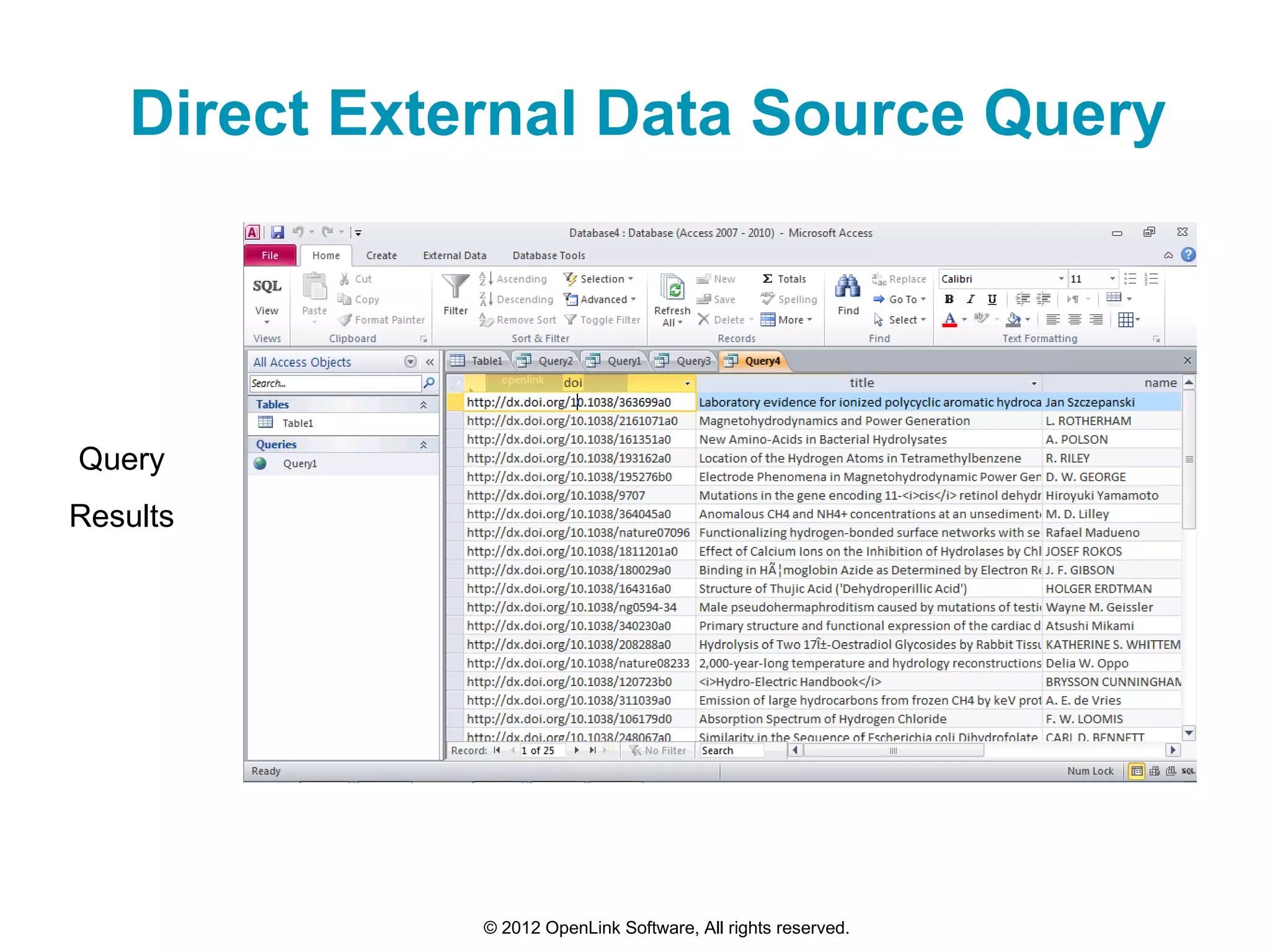Switch to the Create ribbon tab

click(x=381, y=255)
